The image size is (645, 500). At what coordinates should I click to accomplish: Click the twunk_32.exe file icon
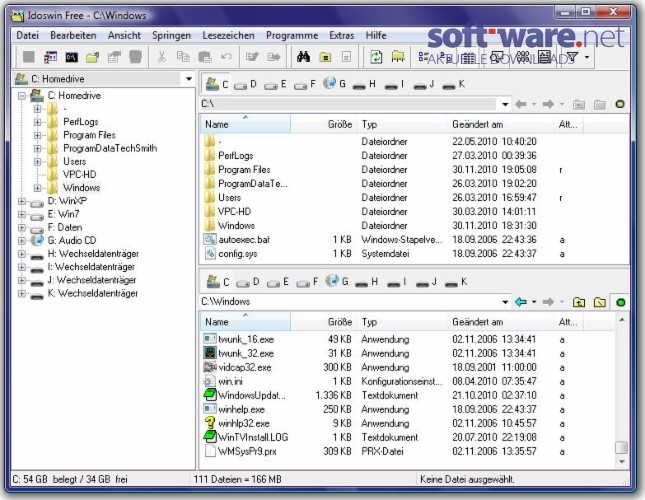pos(210,353)
